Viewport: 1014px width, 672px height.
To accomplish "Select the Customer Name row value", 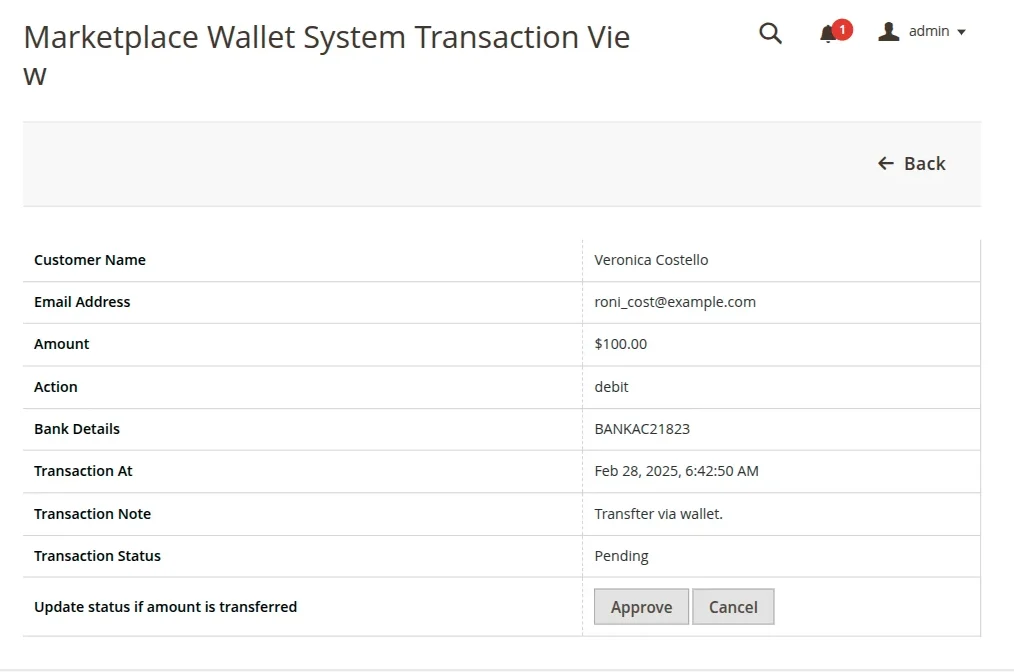I will (x=651, y=259).
